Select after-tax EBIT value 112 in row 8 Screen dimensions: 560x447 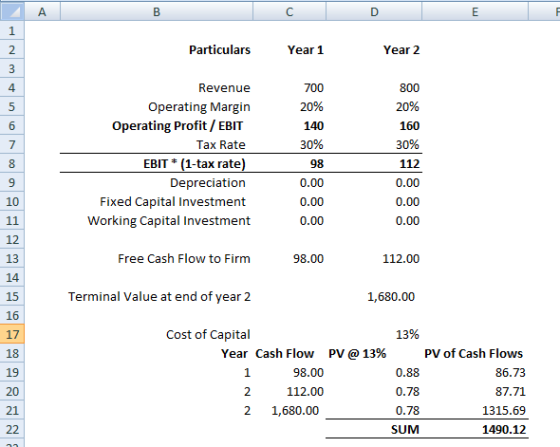point(409,164)
